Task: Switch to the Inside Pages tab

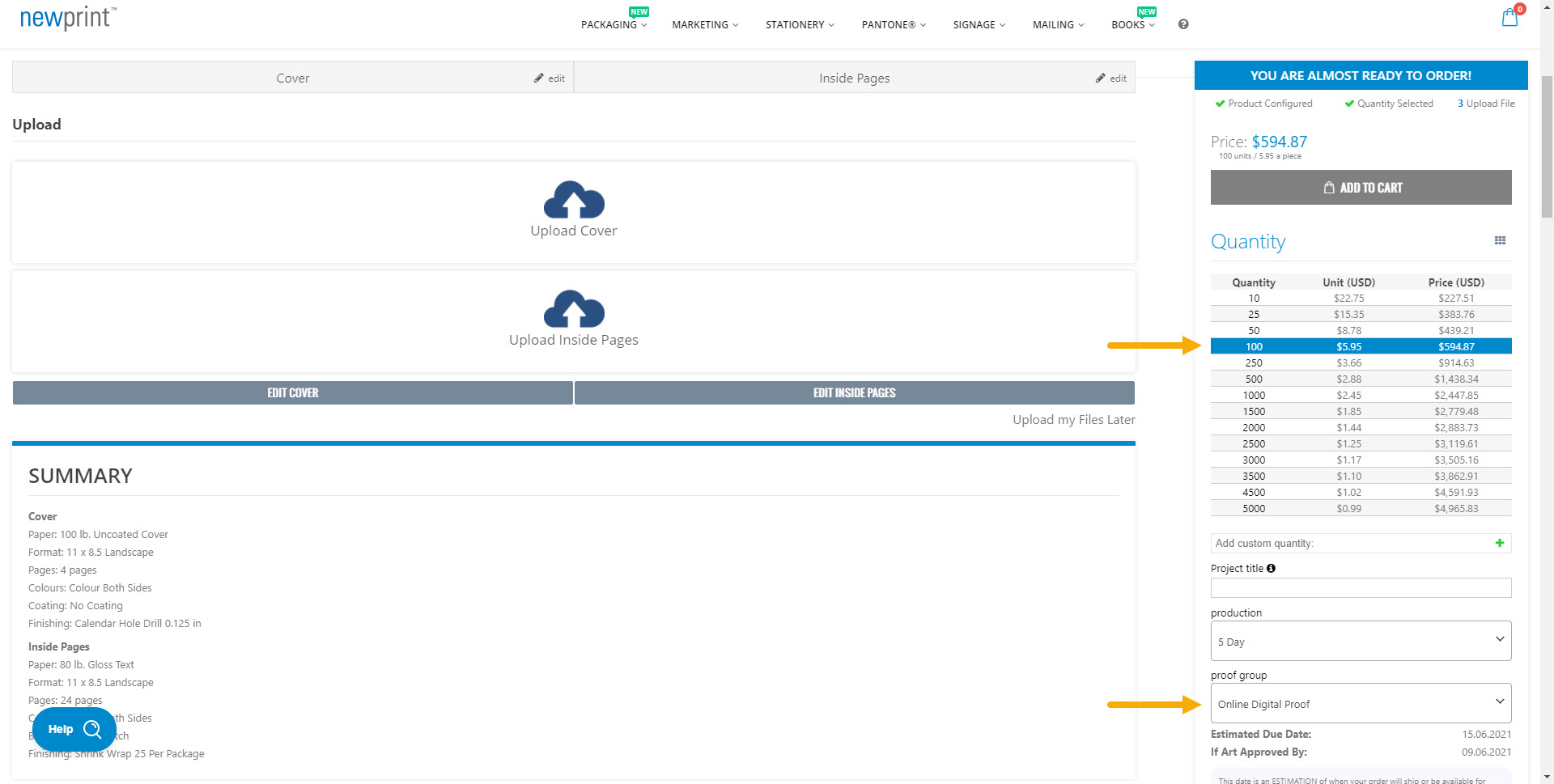Action: click(855, 78)
